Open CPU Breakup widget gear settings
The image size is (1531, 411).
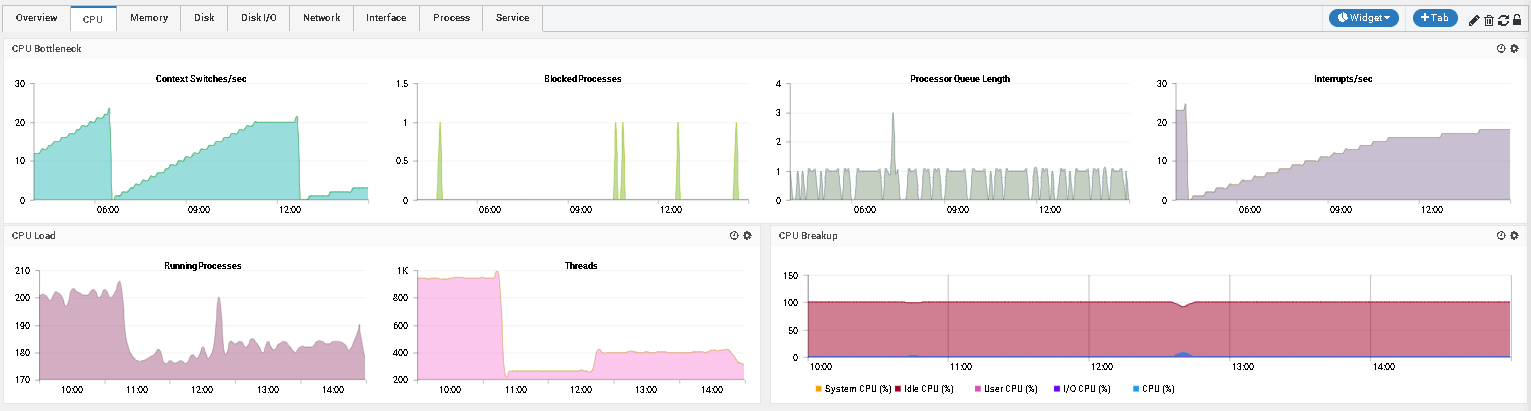1514,236
